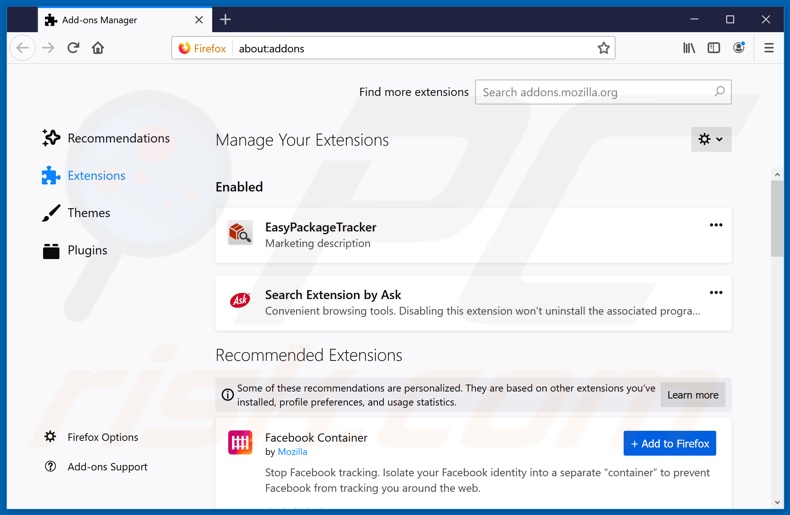This screenshot has width=790, height=515.
Task: Toggle the sidebar view icon
Action: click(x=713, y=48)
